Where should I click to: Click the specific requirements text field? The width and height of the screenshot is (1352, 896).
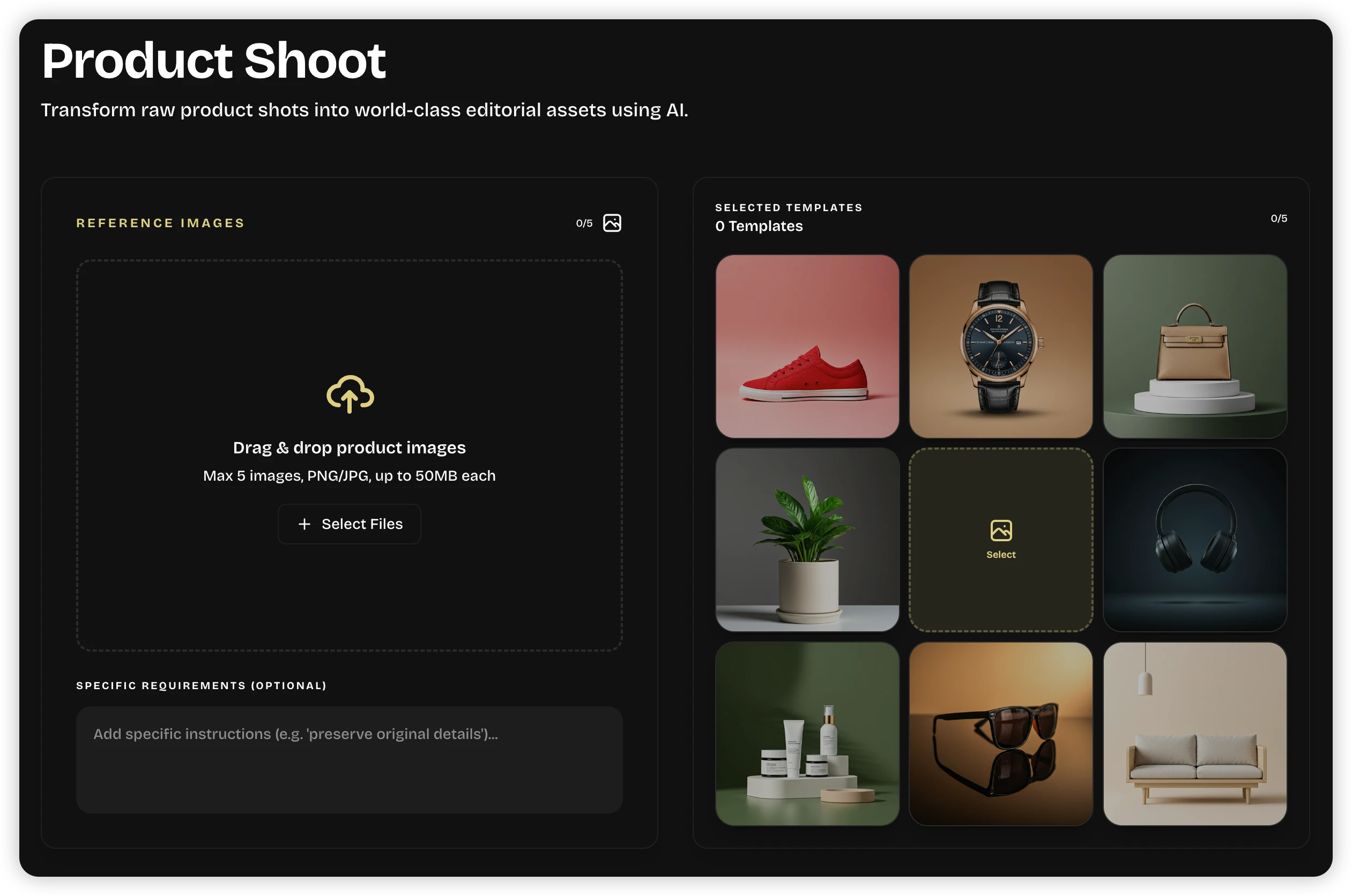pos(348,759)
